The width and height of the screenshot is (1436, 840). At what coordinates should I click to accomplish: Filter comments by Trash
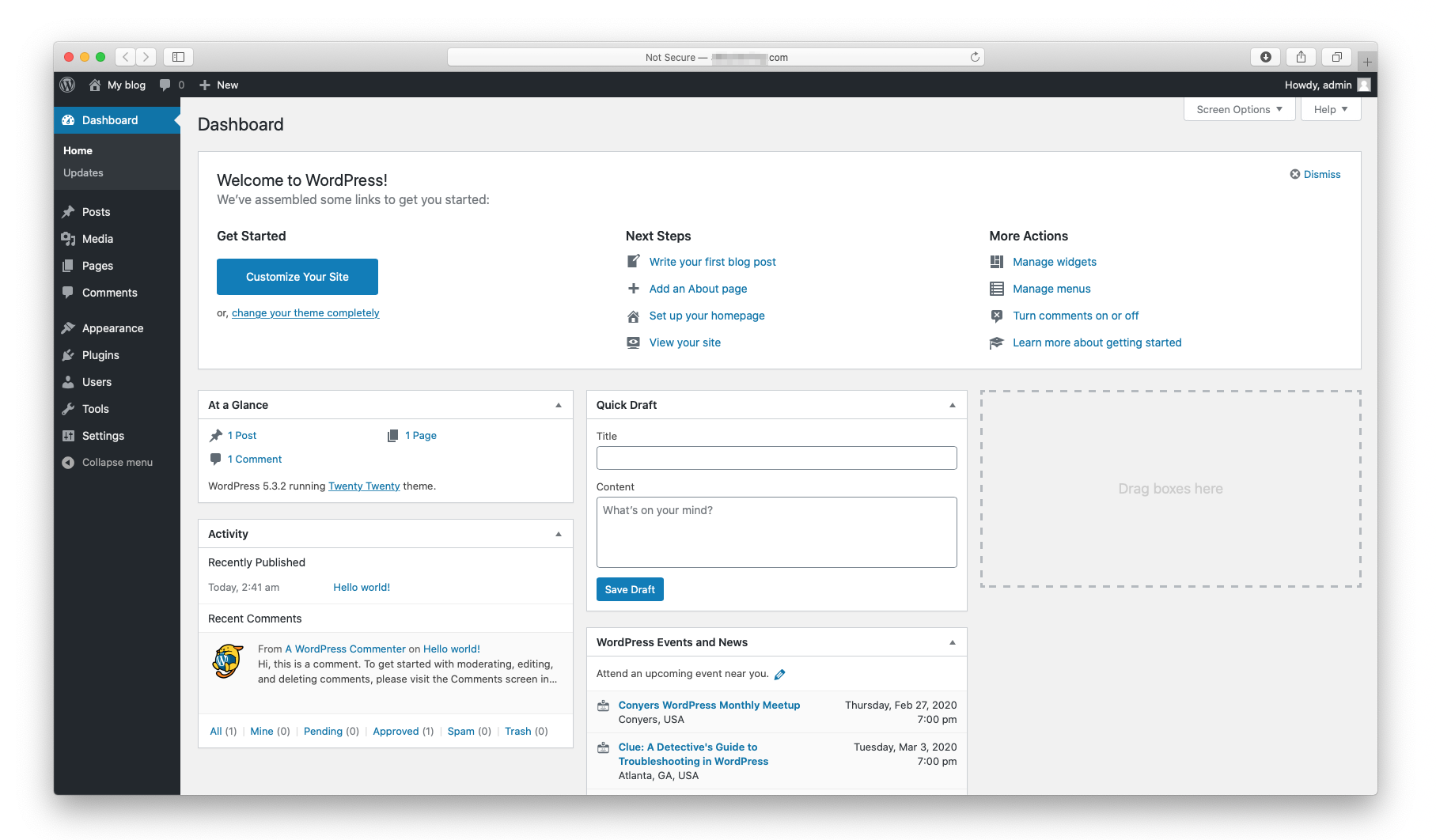pyautogui.click(x=518, y=732)
